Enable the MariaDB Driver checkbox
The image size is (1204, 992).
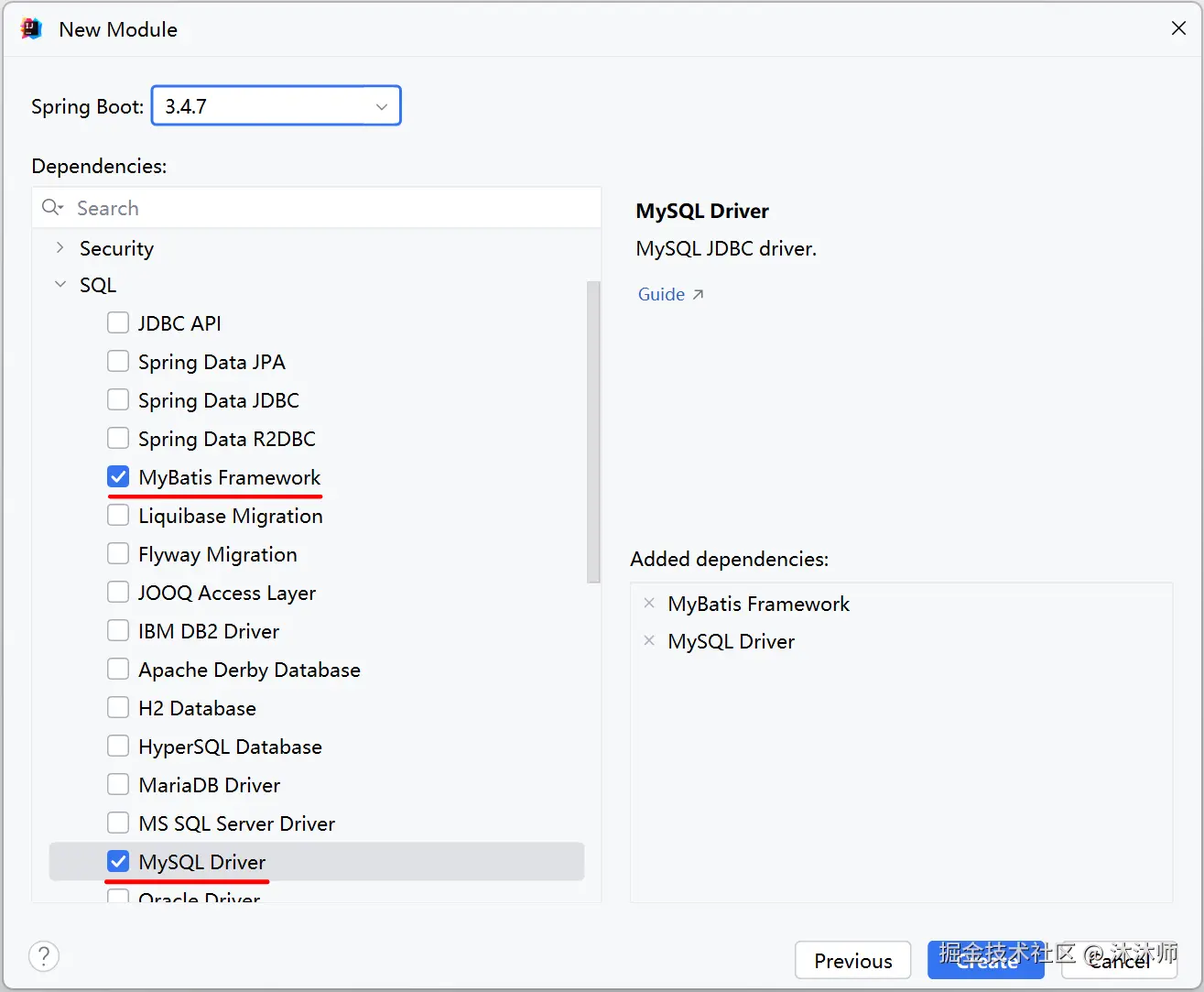118,784
